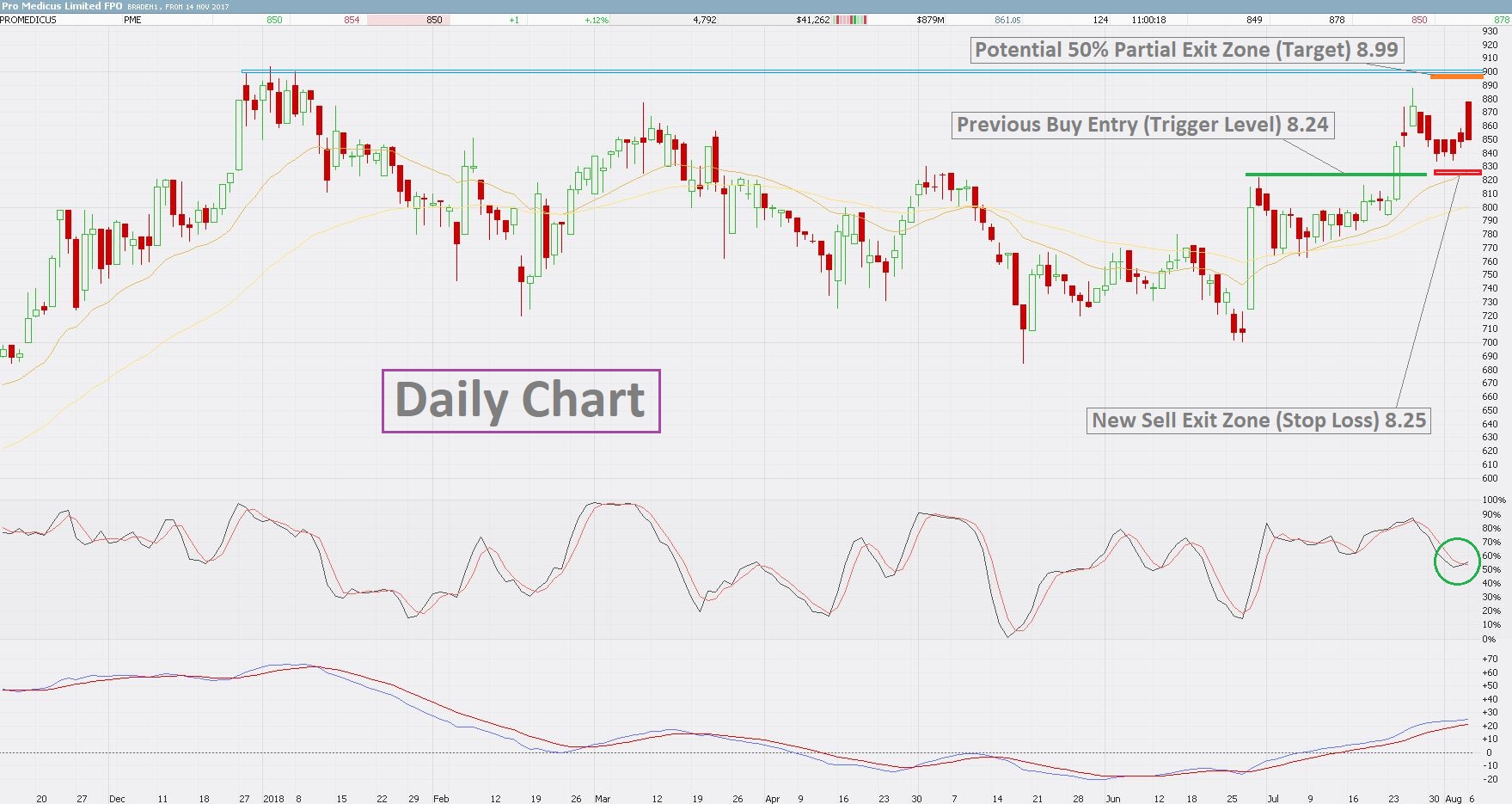
Task: Click the Jun label on the date axis
Action: 1113,799
